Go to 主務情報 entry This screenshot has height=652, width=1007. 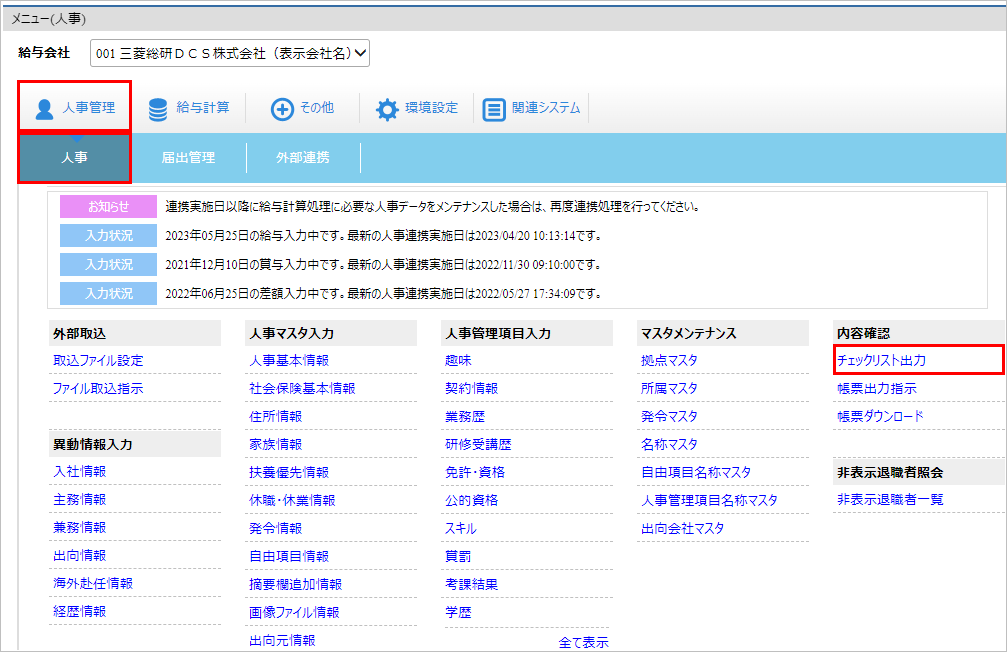pos(80,499)
